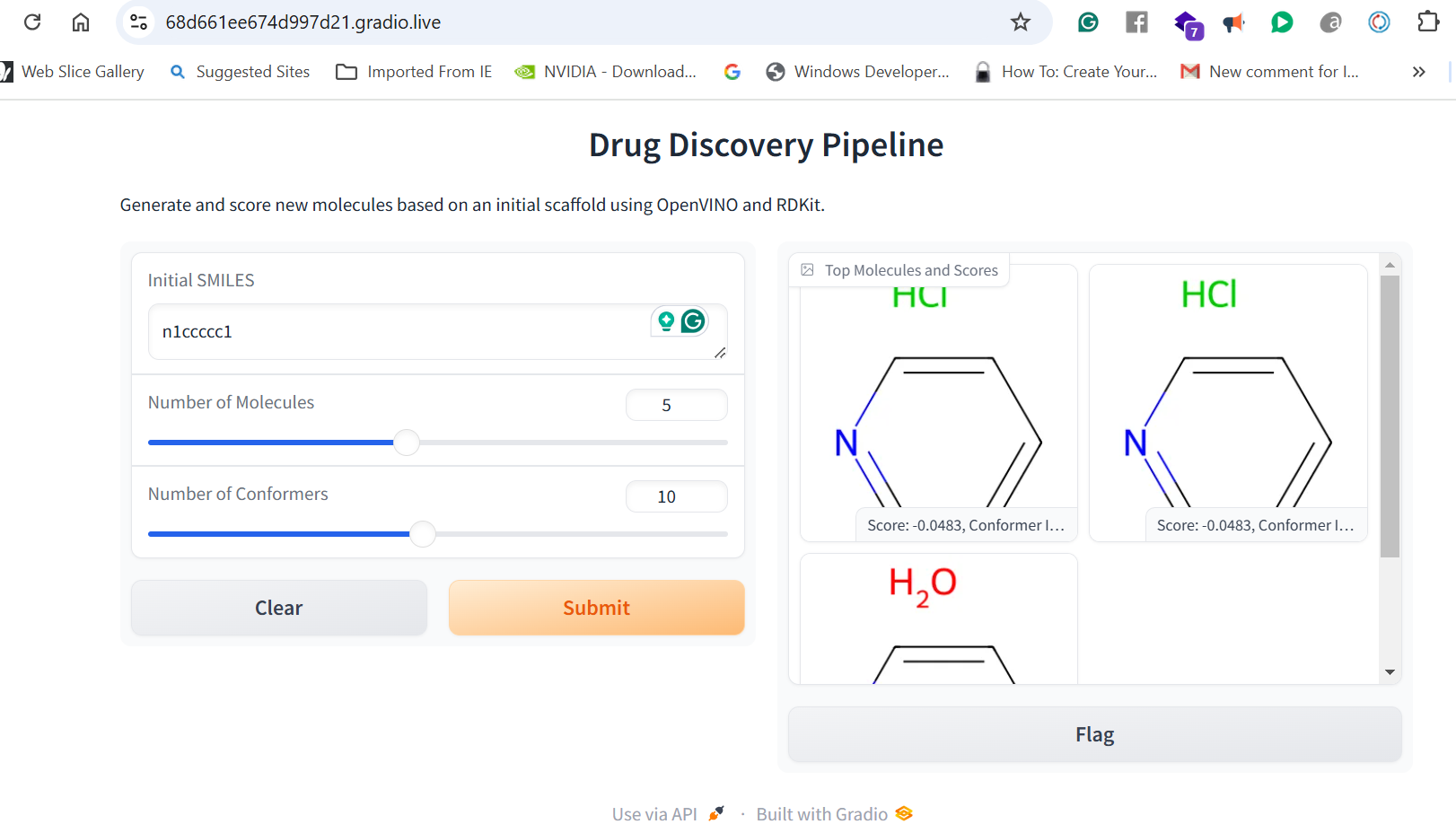Open the Windows Developer bookmark
Viewport: 1456px width, 833px height.
tap(857, 72)
